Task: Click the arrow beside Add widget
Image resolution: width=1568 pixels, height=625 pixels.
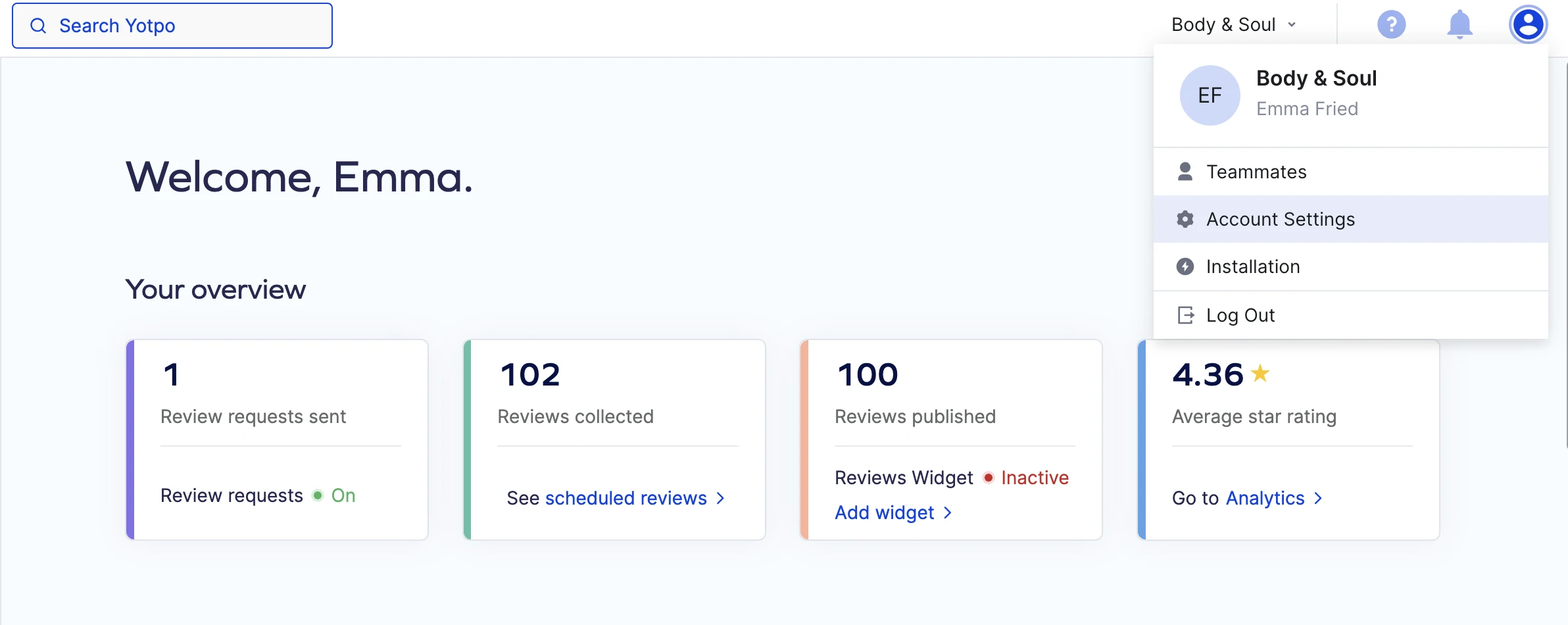Action: (947, 512)
